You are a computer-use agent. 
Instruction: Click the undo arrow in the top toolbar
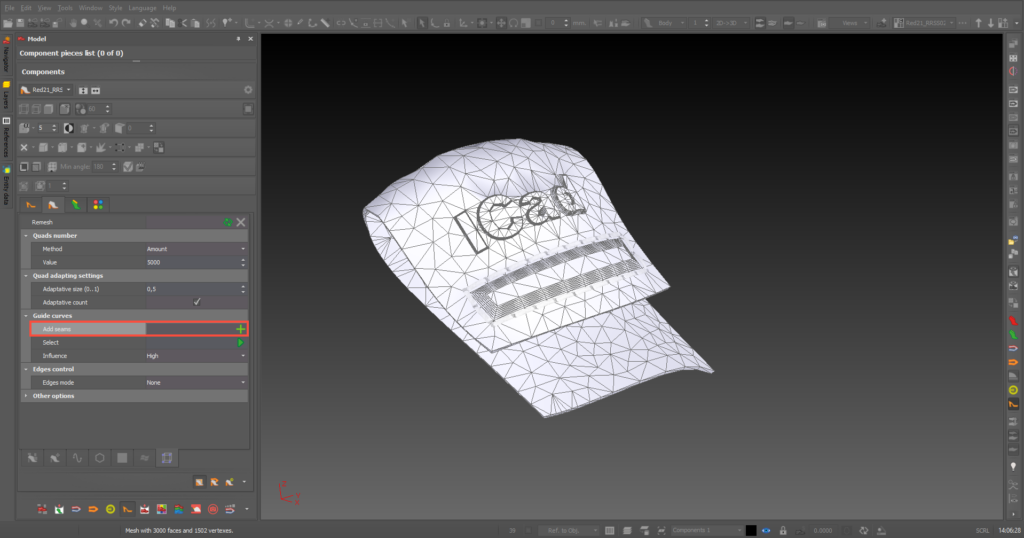(x=112, y=22)
